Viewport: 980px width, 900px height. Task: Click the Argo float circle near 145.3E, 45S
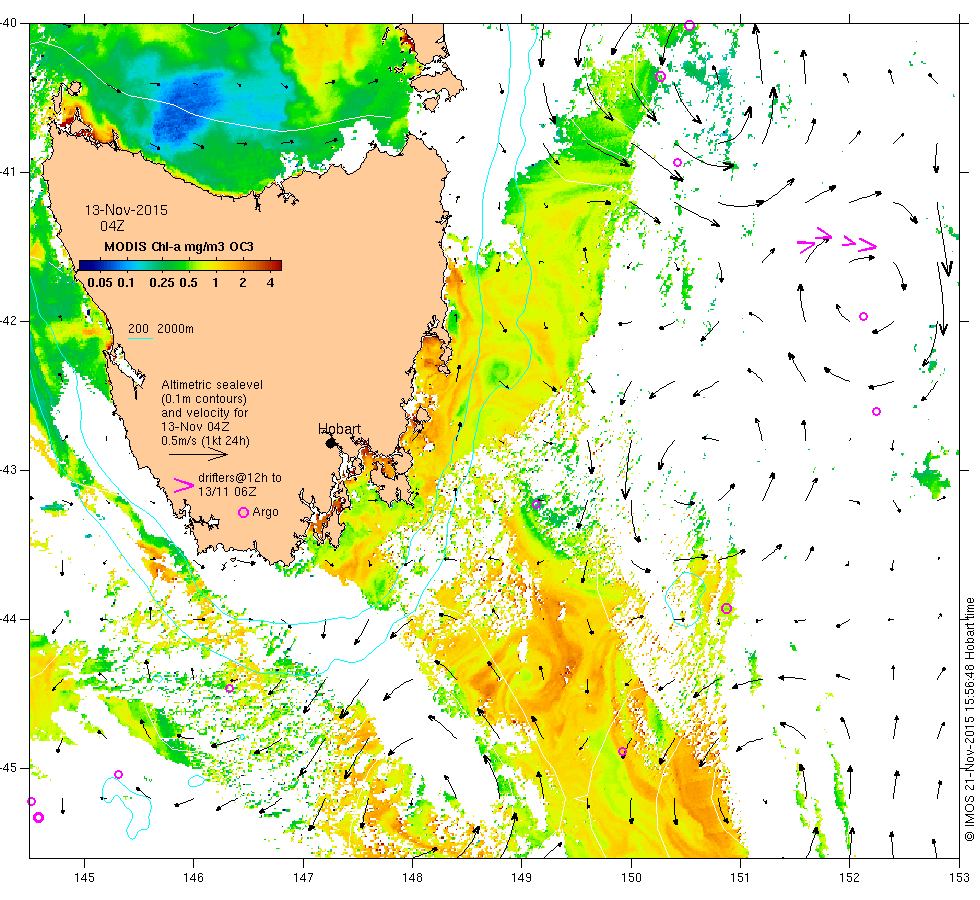tap(118, 774)
